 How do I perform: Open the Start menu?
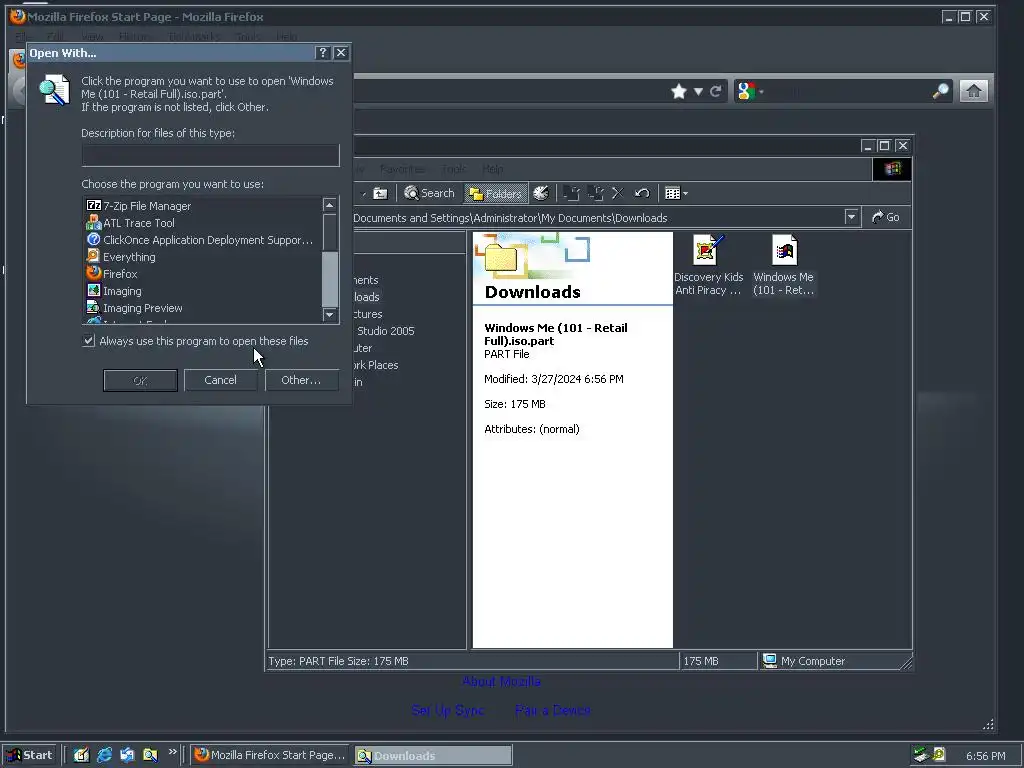tap(29, 755)
